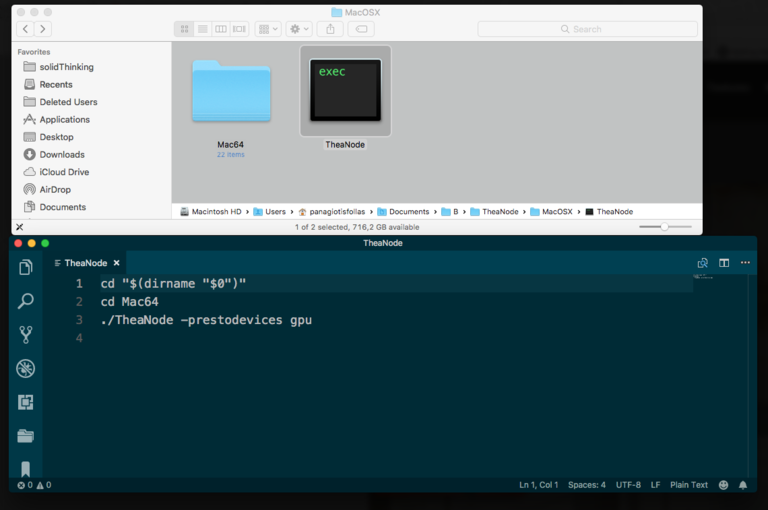This screenshot has height=510, width=768.
Task: Adjust the Finder icon size slider
Action: (x=665, y=227)
